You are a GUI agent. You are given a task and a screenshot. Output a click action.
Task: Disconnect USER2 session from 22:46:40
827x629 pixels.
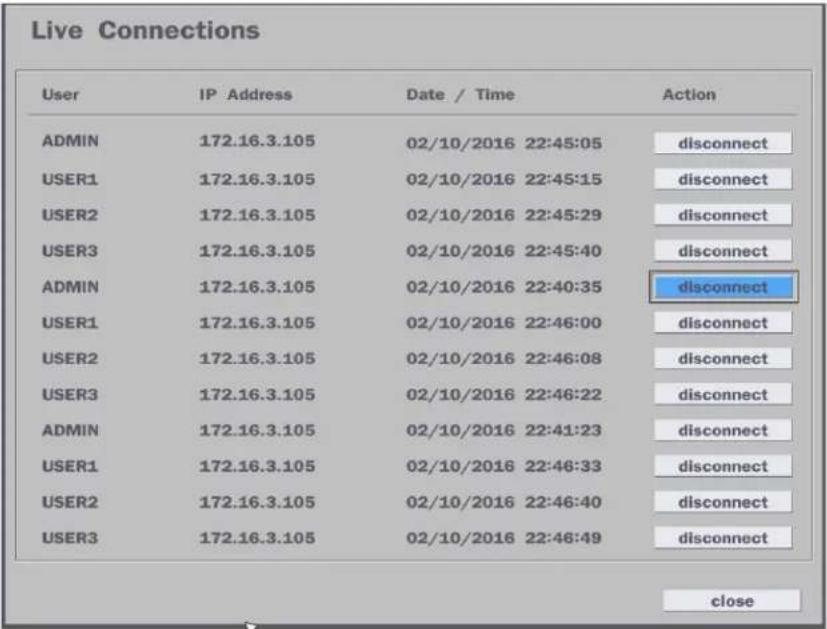tap(723, 501)
